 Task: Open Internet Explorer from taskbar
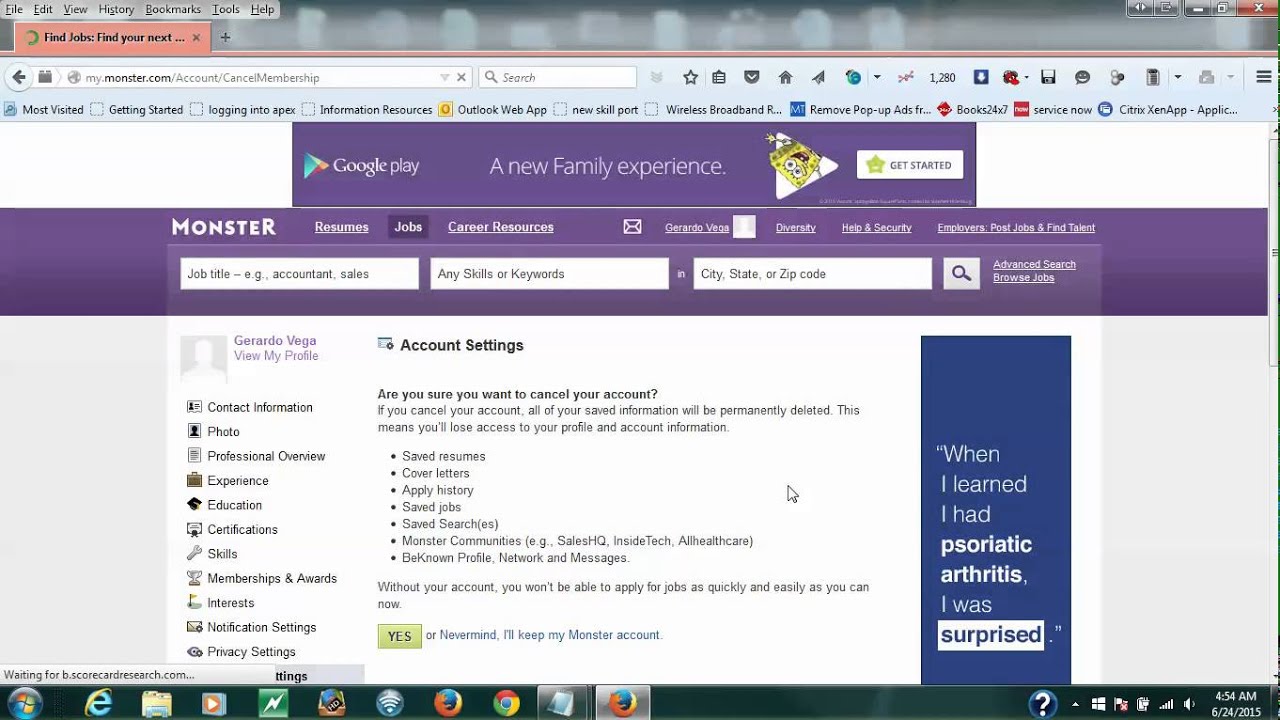coord(99,703)
